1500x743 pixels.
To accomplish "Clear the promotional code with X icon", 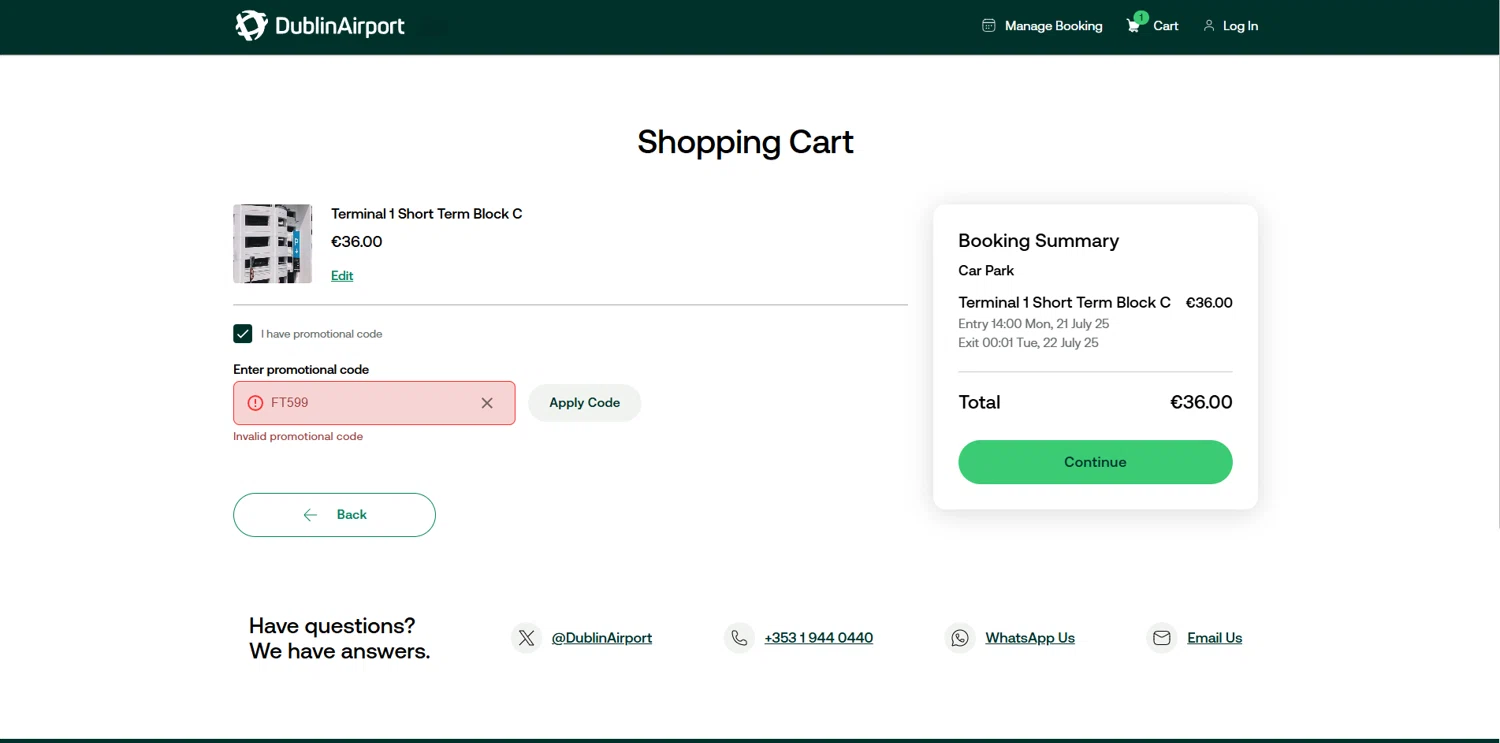I will (x=487, y=403).
